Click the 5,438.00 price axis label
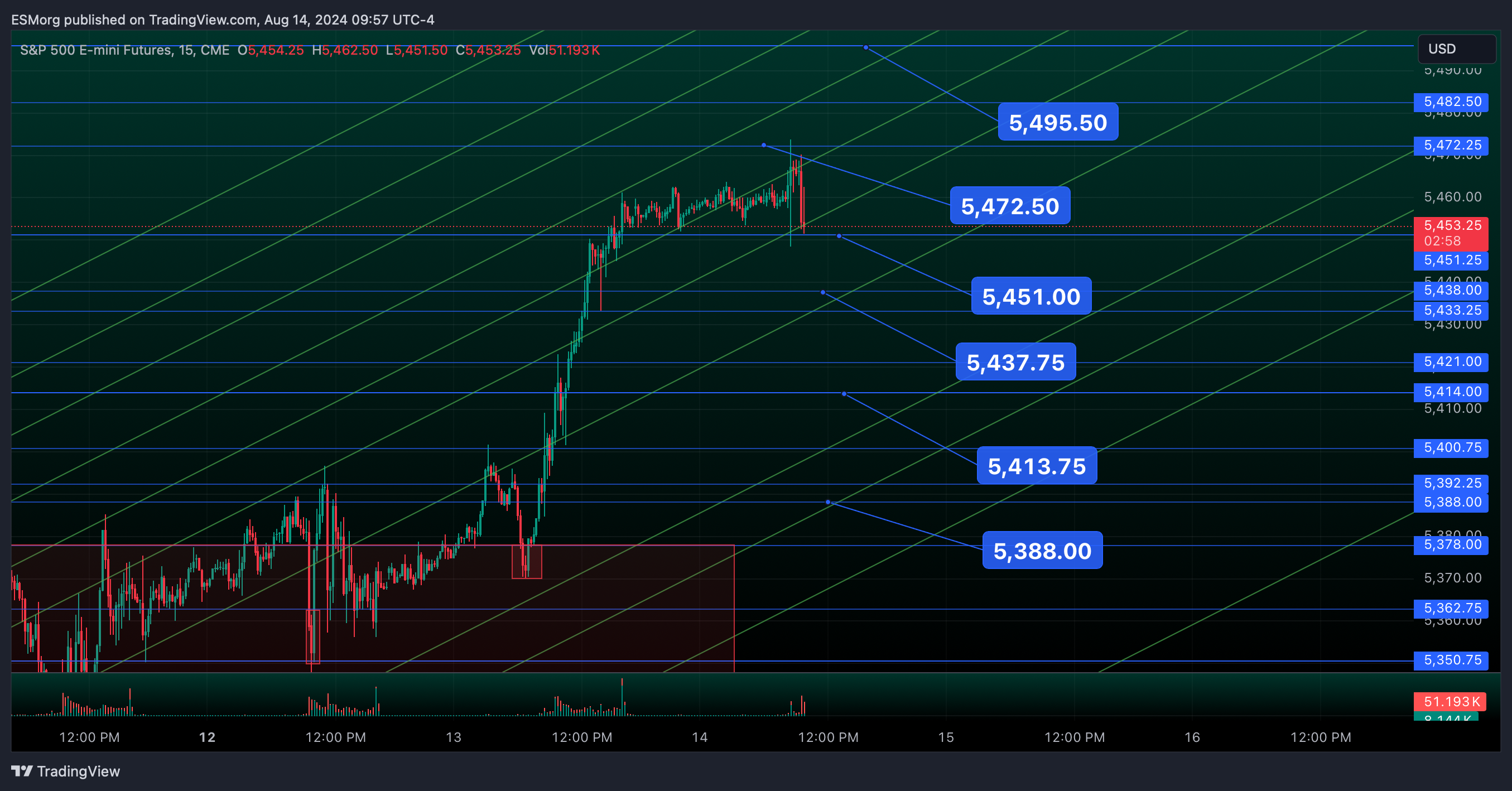1512x791 pixels. [x=1451, y=290]
